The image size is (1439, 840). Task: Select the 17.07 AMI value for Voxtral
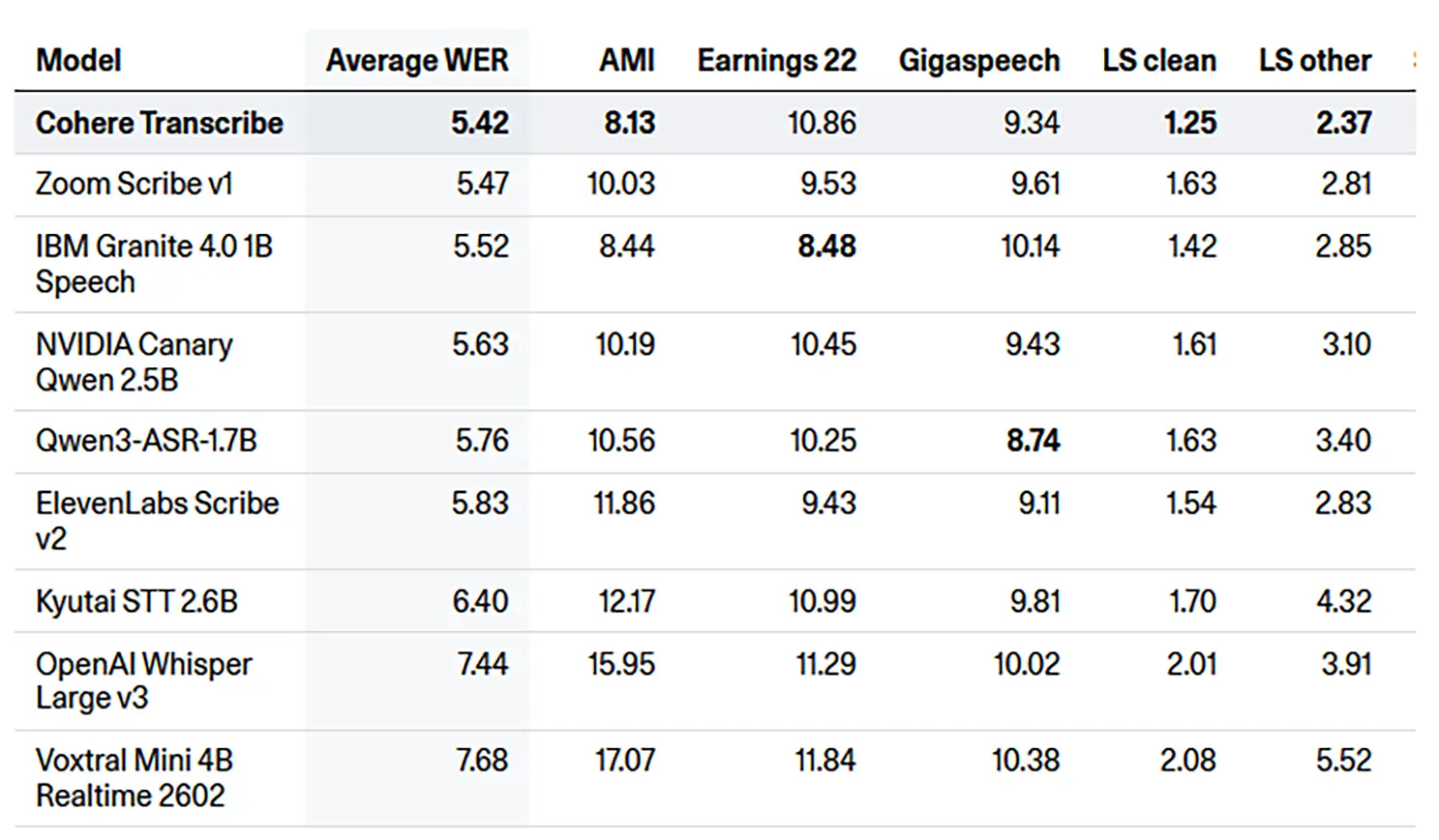(x=625, y=760)
